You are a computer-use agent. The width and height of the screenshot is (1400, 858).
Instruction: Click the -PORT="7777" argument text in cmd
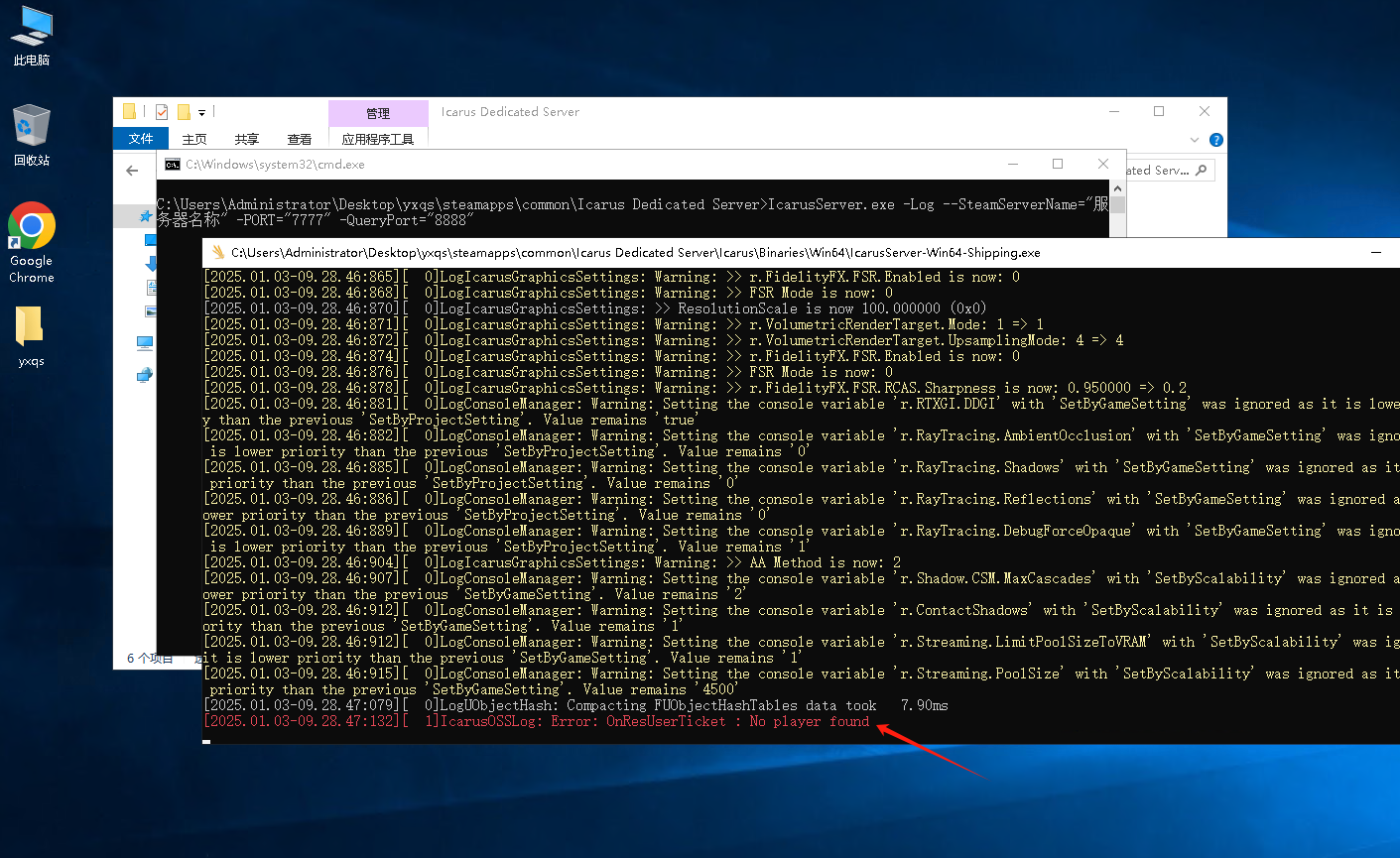(x=284, y=220)
